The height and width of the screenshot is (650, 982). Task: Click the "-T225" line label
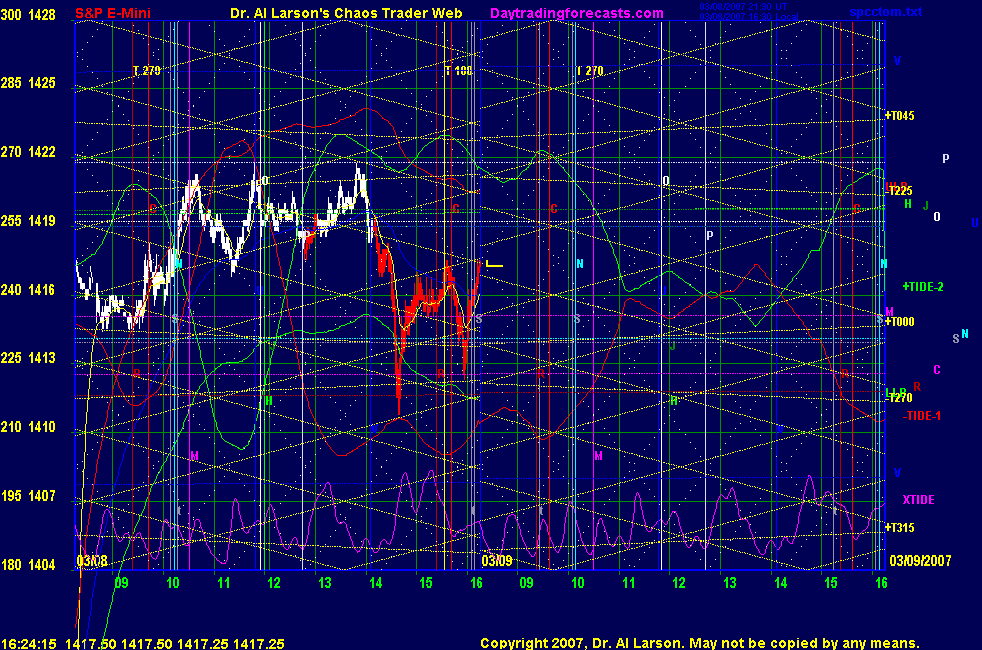(899, 191)
